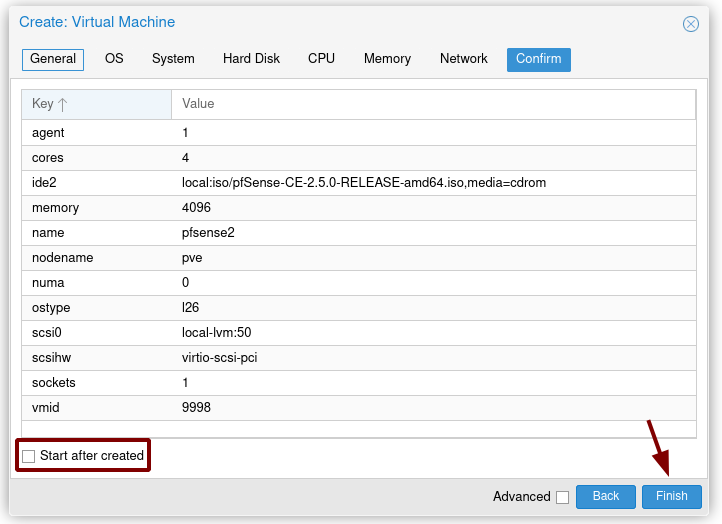
Task: Select the name pfsense2 row
Action: (359, 233)
